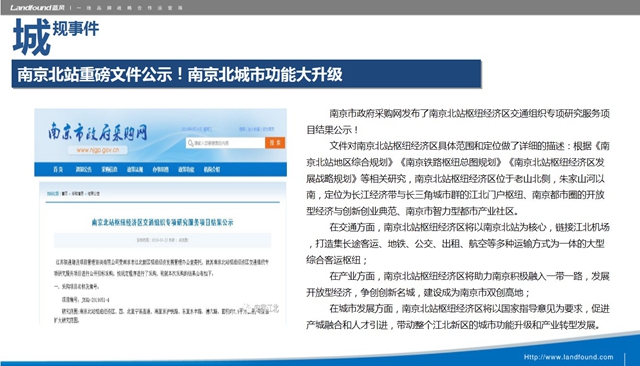Click the text 综合客运枢纽；
Image resolution: width=640 pixels, height=366 pixels.
(338, 260)
